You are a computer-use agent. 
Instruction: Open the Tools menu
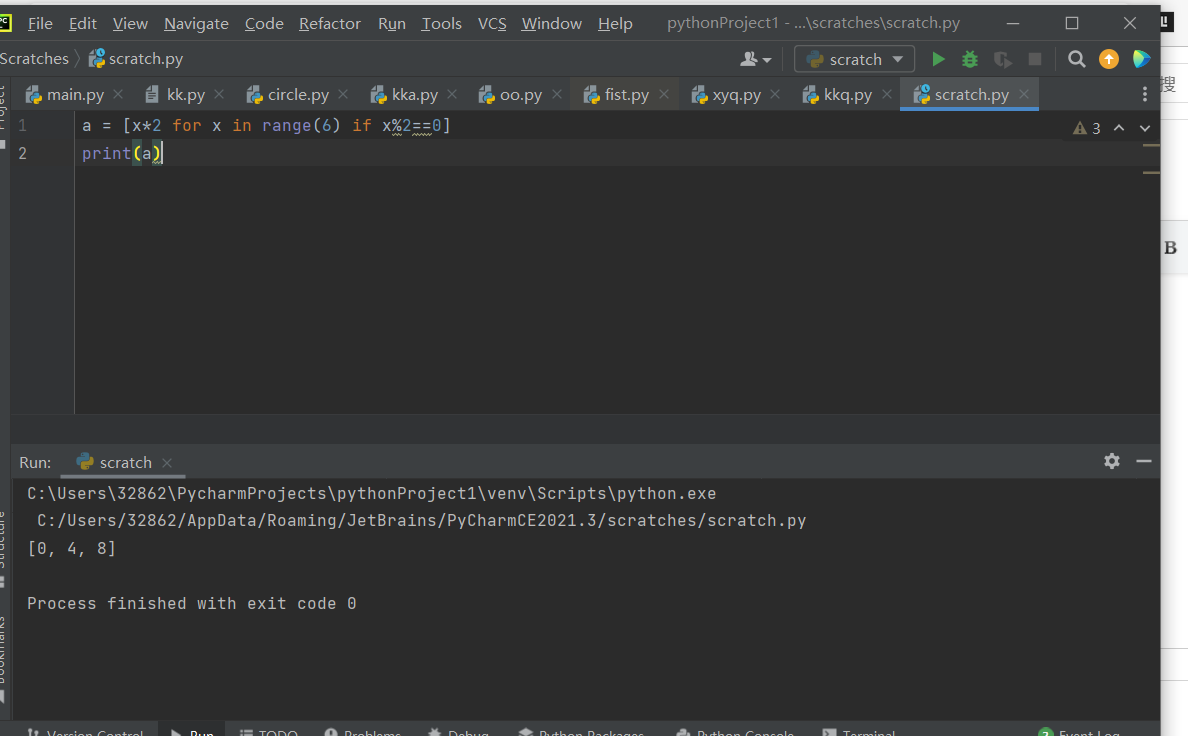(442, 23)
